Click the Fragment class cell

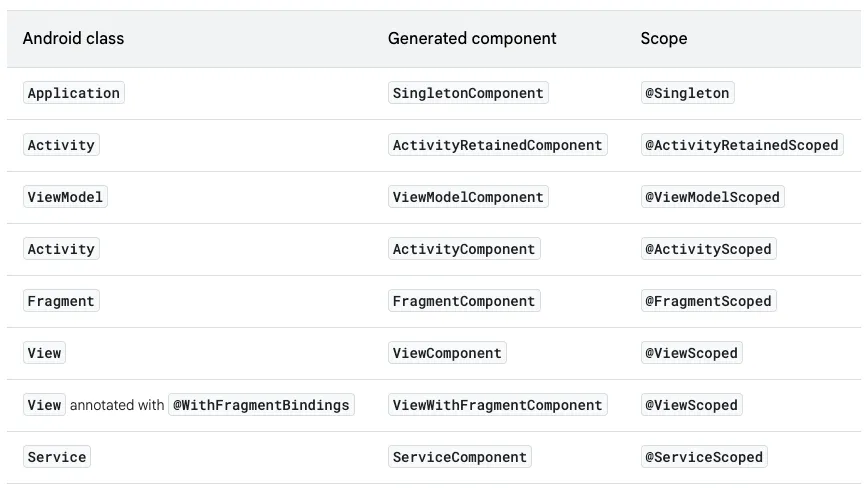61,301
